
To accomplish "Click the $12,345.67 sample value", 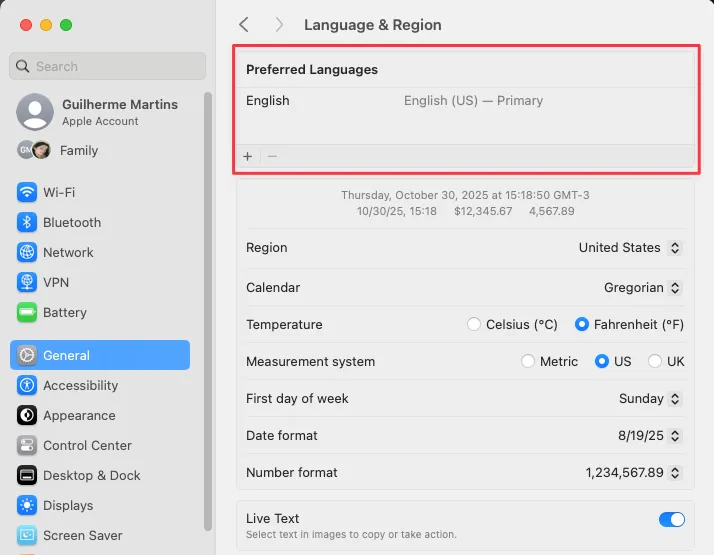I will click(x=483, y=211).
